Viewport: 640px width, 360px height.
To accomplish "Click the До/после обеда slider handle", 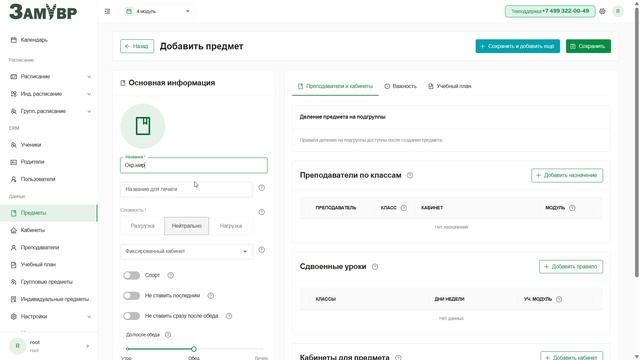I will tap(194, 349).
